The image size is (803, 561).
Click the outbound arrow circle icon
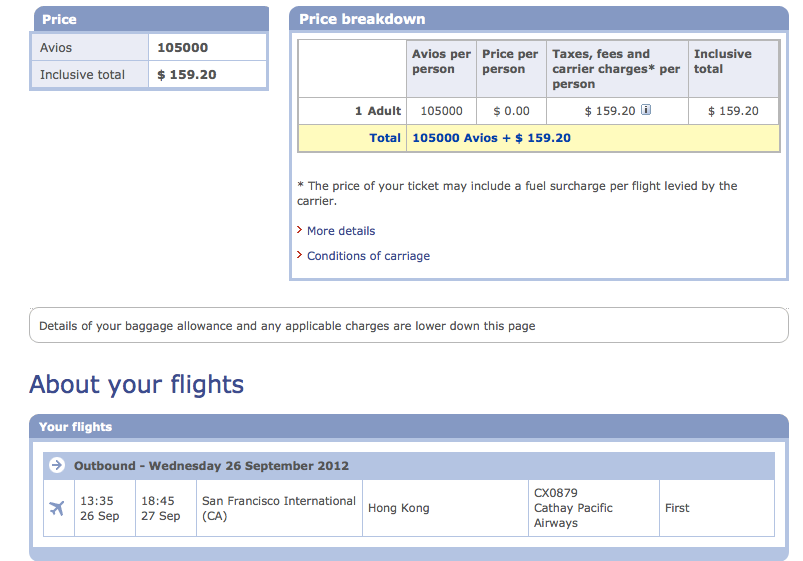(56, 465)
